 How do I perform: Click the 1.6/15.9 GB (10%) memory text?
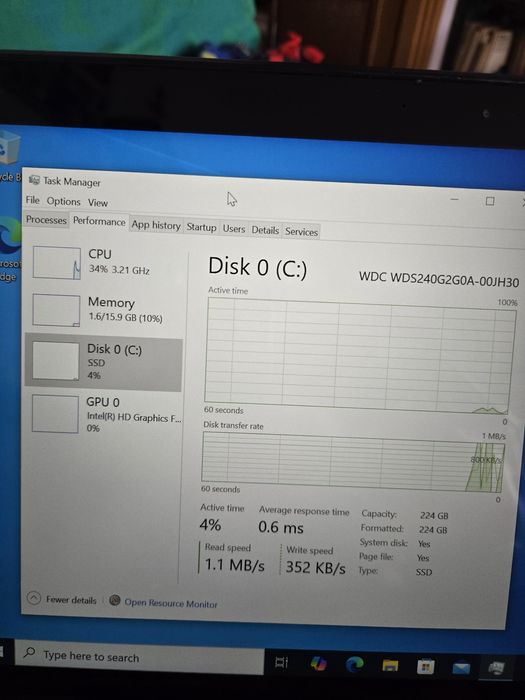[125, 317]
